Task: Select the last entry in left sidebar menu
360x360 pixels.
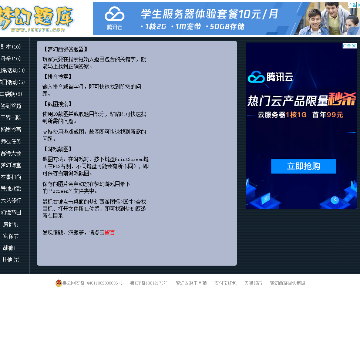Action: pyautogui.click(x=11, y=259)
